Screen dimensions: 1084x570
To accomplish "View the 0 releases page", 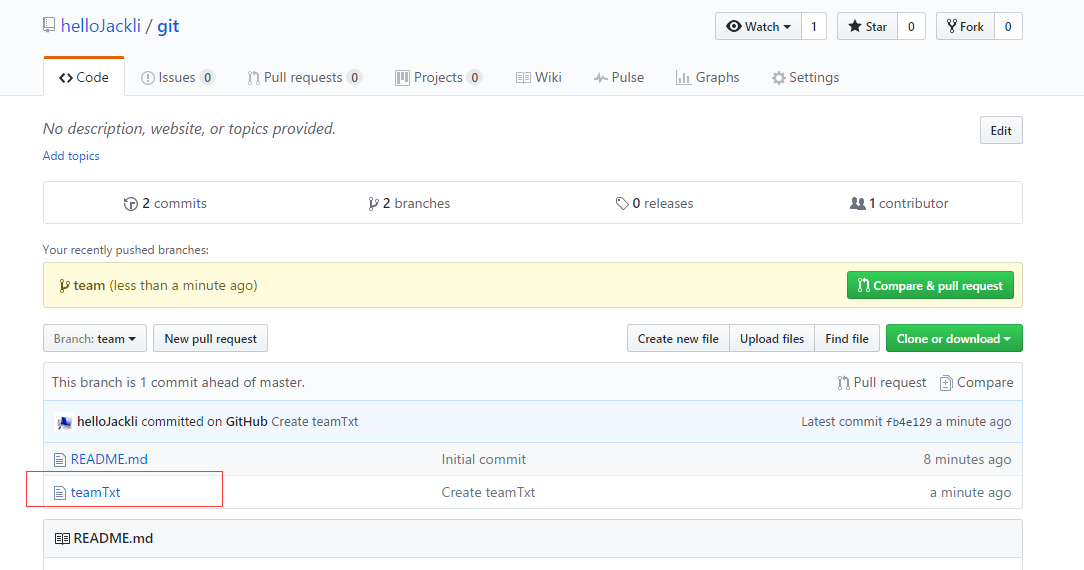I will click(x=654, y=203).
